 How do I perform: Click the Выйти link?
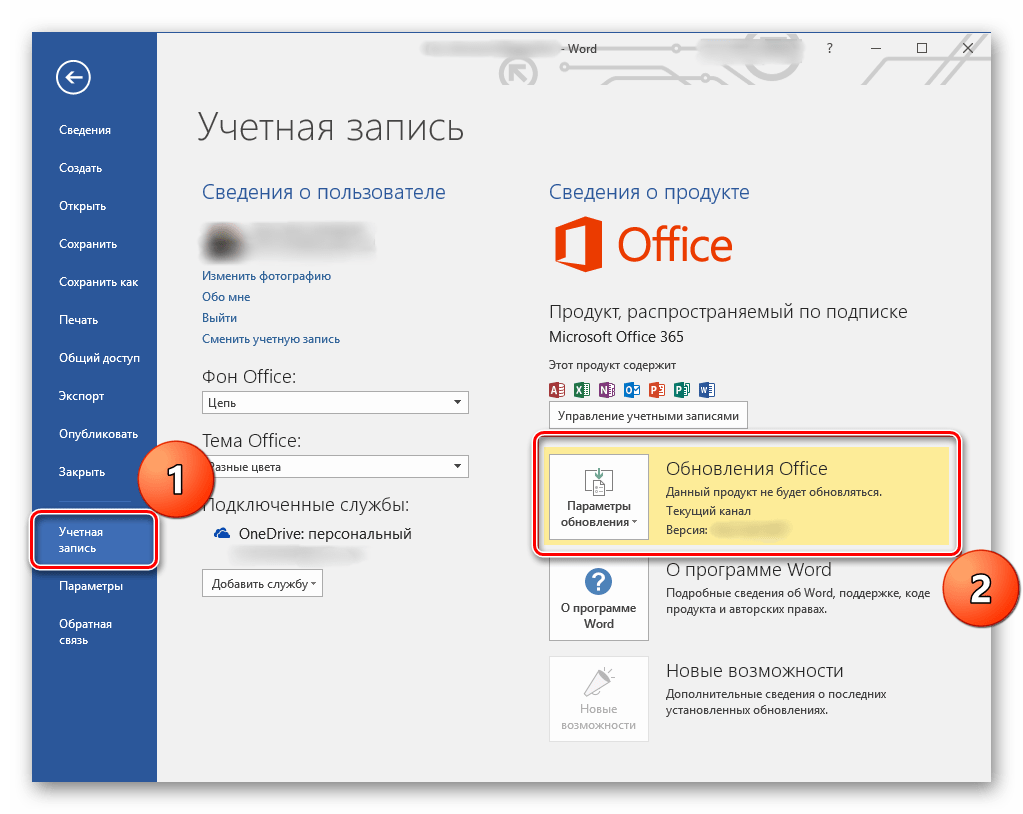pyautogui.click(x=219, y=318)
